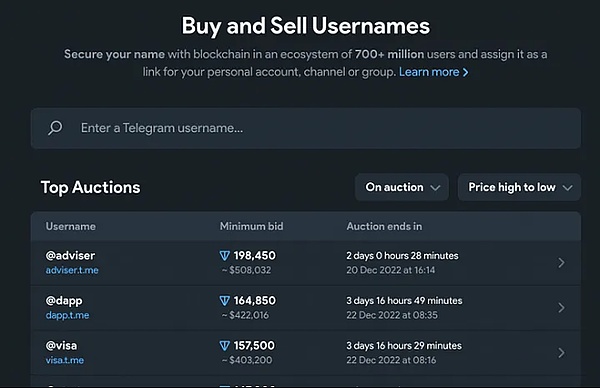This screenshot has width=600, height=388.
Task: Open the @adviser row arrow
Action: [x=561, y=263]
